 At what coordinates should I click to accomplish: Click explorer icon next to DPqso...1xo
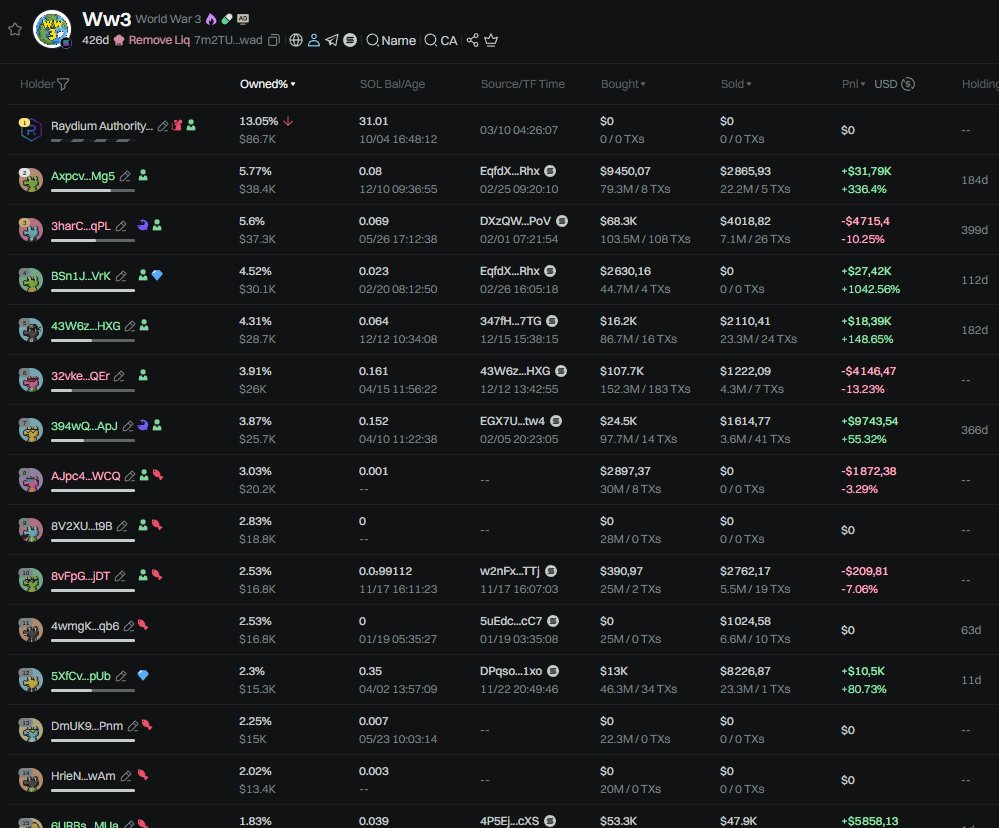tap(553, 671)
